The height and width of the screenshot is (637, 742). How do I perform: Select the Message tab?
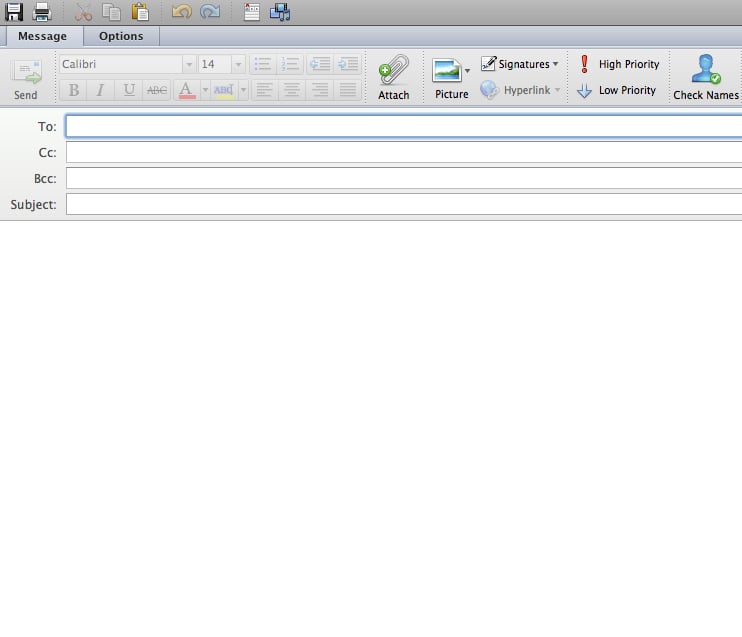point(42,36)
